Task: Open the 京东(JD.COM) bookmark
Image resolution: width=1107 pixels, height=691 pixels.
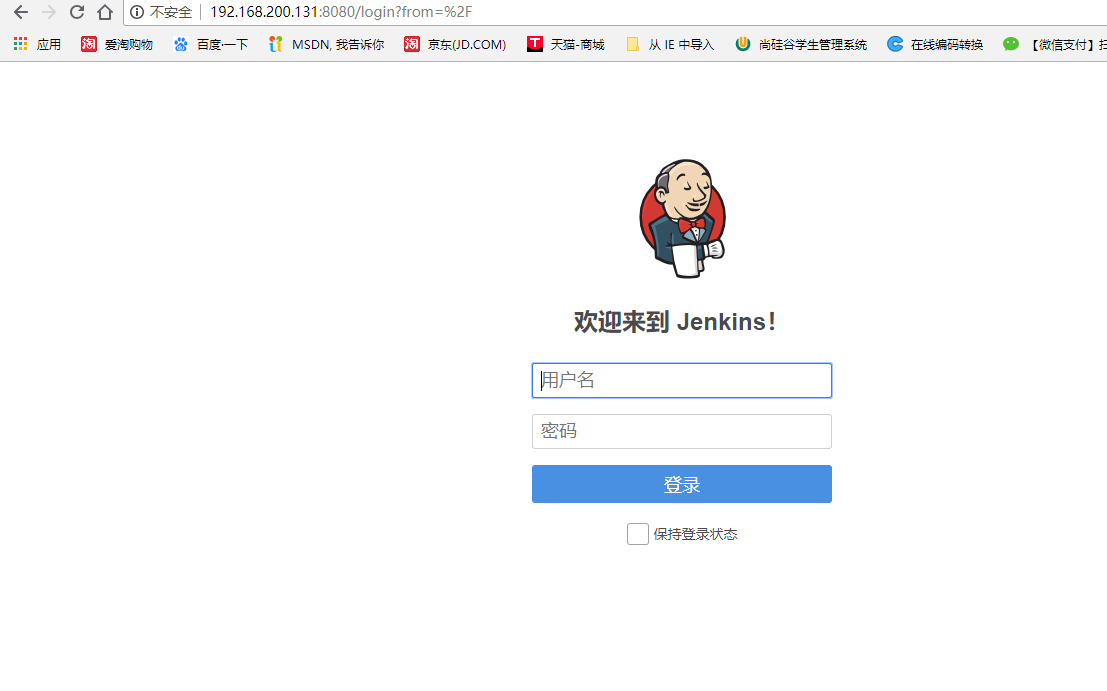Action: pos(455,44)
